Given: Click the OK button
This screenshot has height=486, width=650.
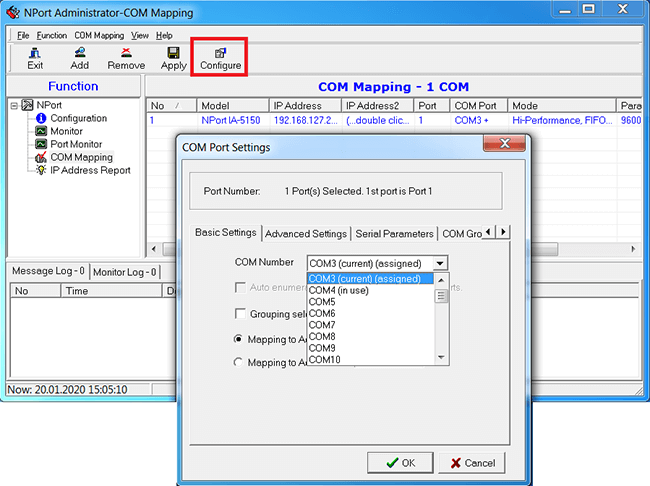Looking at the screenshot, I should 400,463.
